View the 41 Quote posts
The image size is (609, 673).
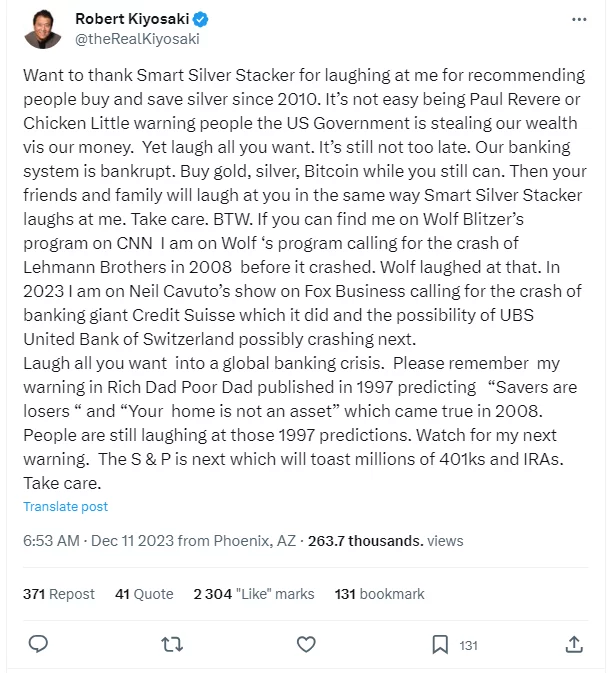(144, 593)
